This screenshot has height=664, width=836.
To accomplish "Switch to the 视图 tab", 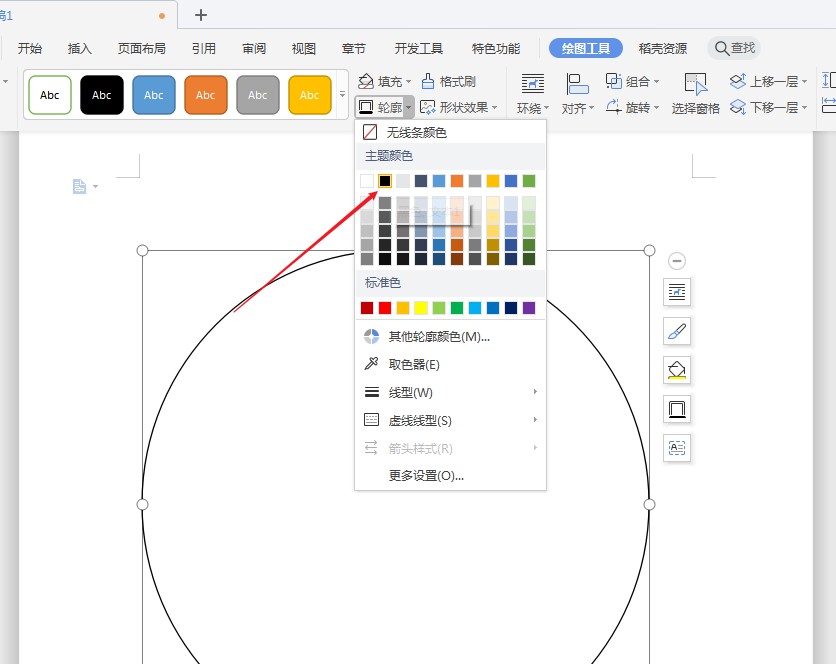I will 304,49.
